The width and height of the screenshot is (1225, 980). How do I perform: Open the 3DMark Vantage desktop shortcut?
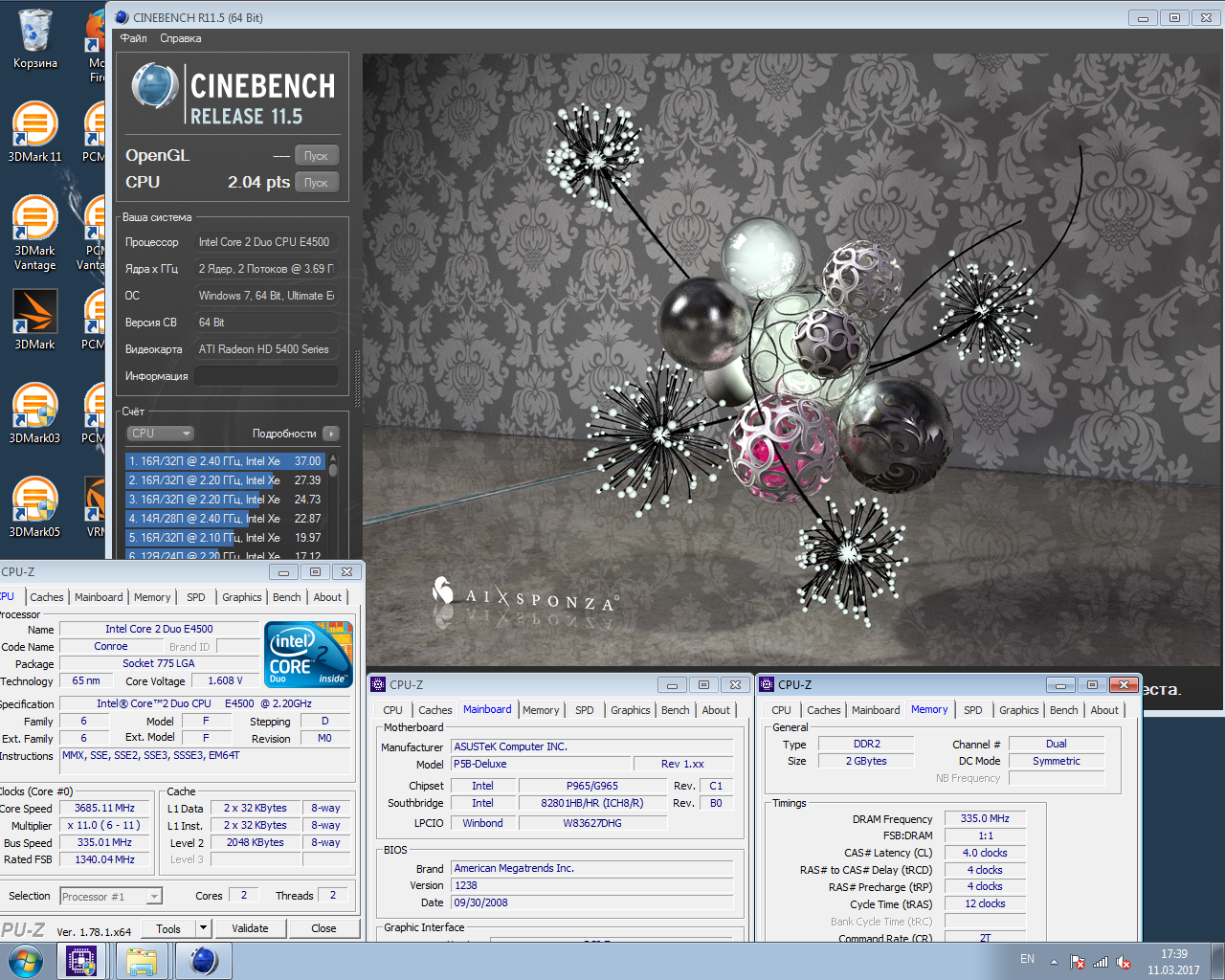coord(35,232)
